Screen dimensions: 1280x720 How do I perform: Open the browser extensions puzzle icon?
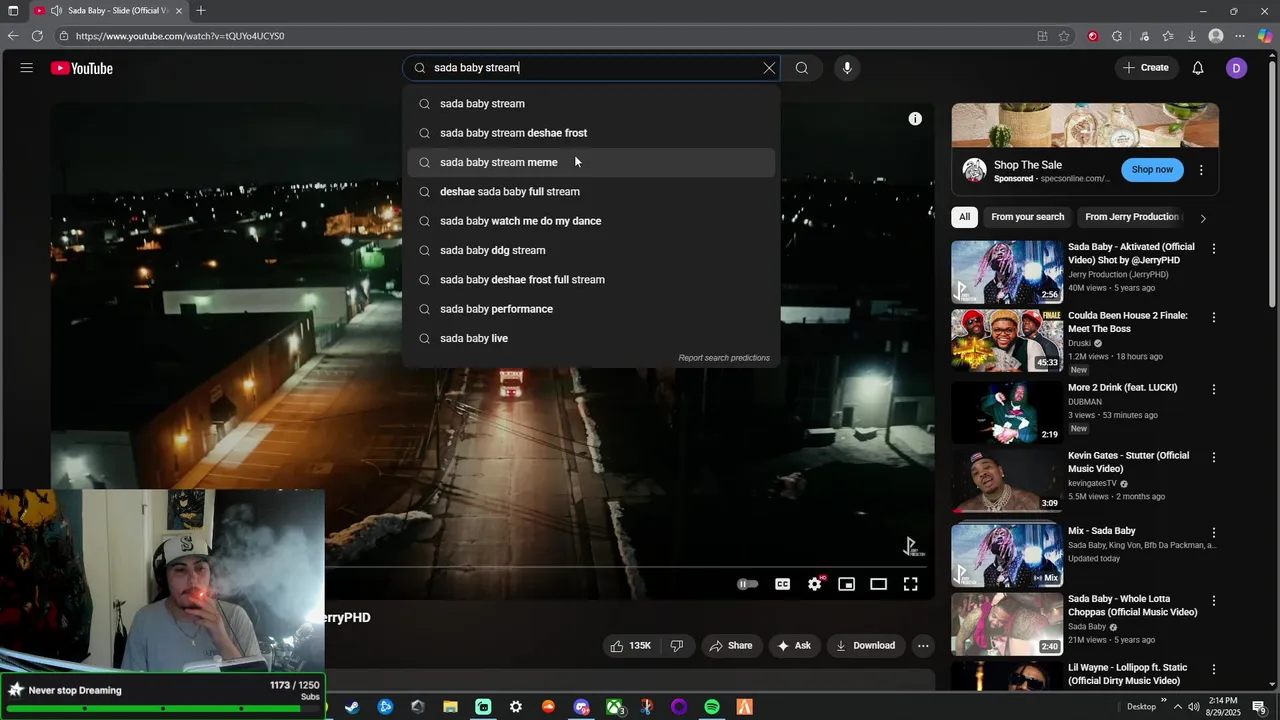(x=1117, y=36)
